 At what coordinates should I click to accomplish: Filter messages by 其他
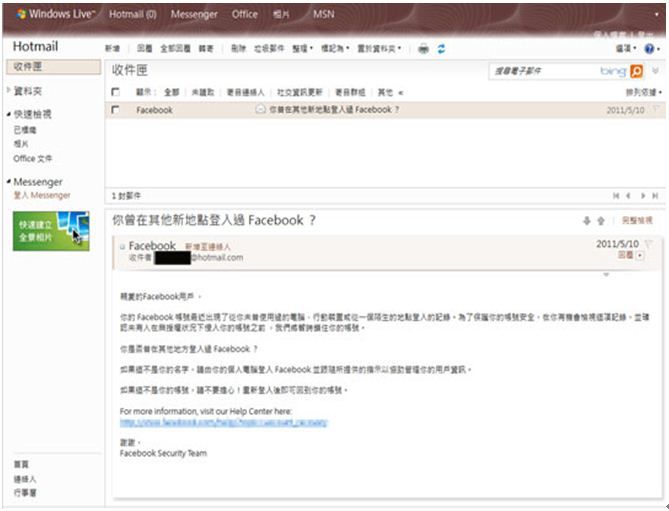[385, 92]
